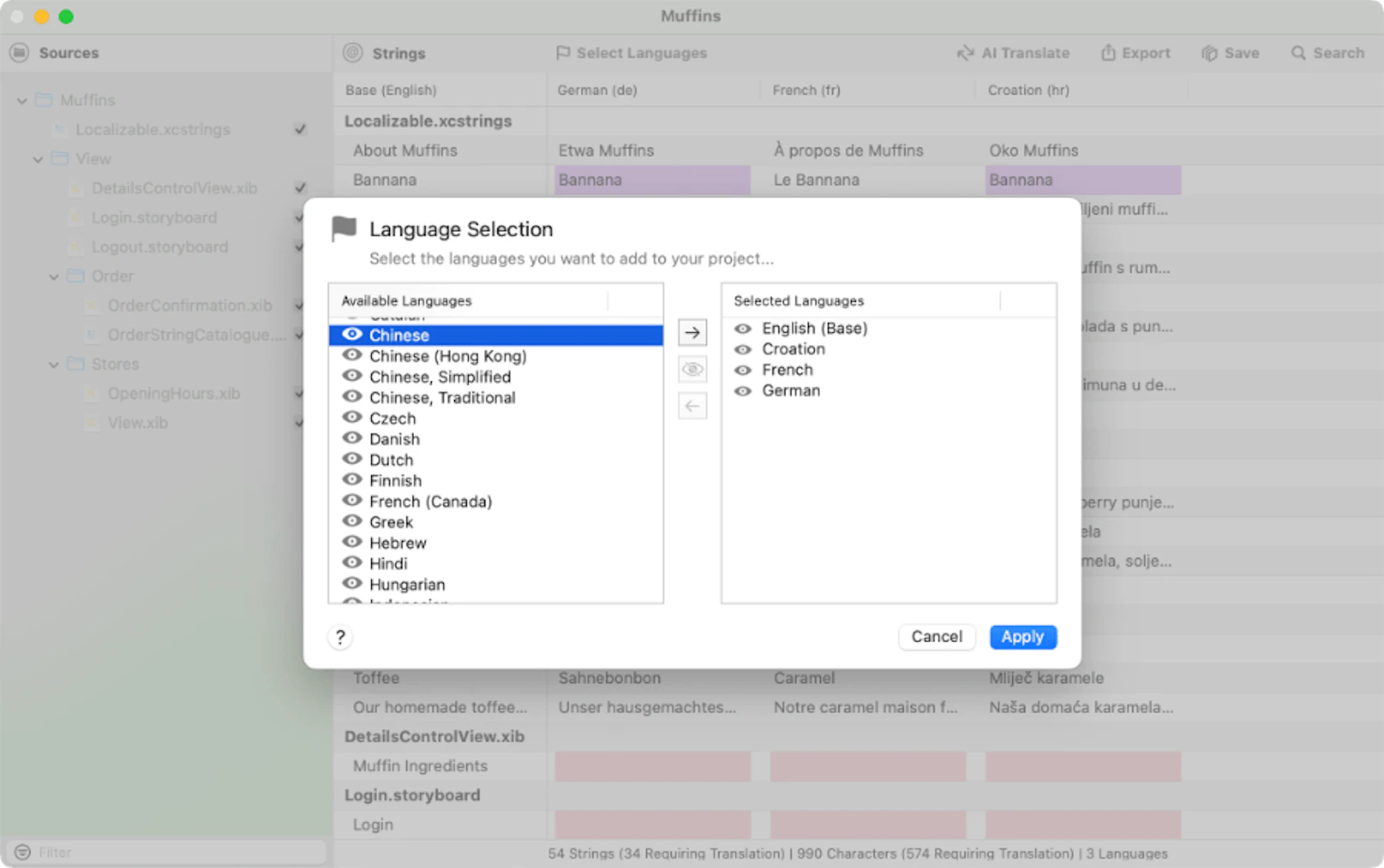Click the À propos de Muffins cell
Viewport: 1384px width, 868px height.
click(x=849, y=150)
